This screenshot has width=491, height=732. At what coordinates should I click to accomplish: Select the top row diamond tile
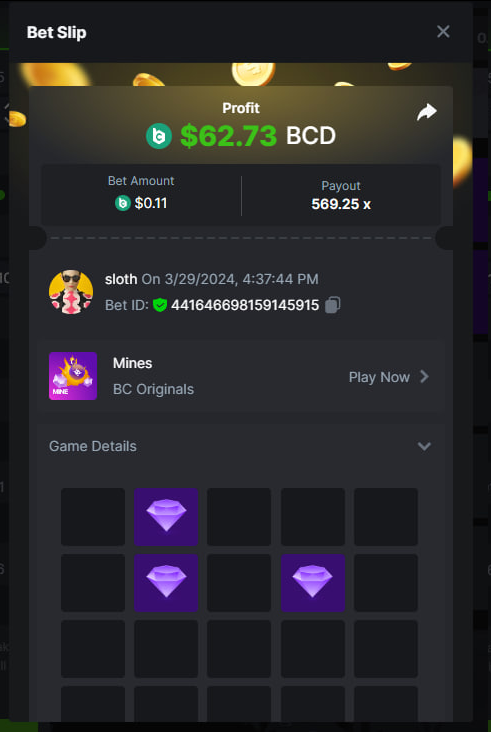coord(166,517)
